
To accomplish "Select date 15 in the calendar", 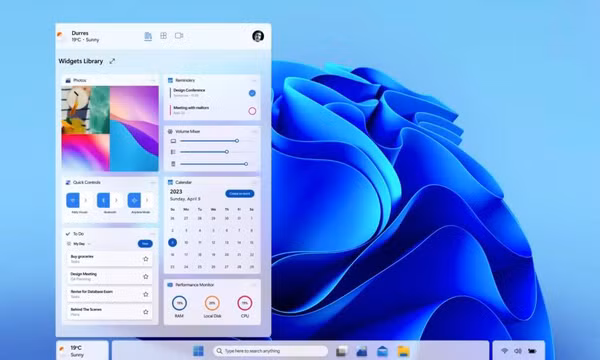I will 251,242.
